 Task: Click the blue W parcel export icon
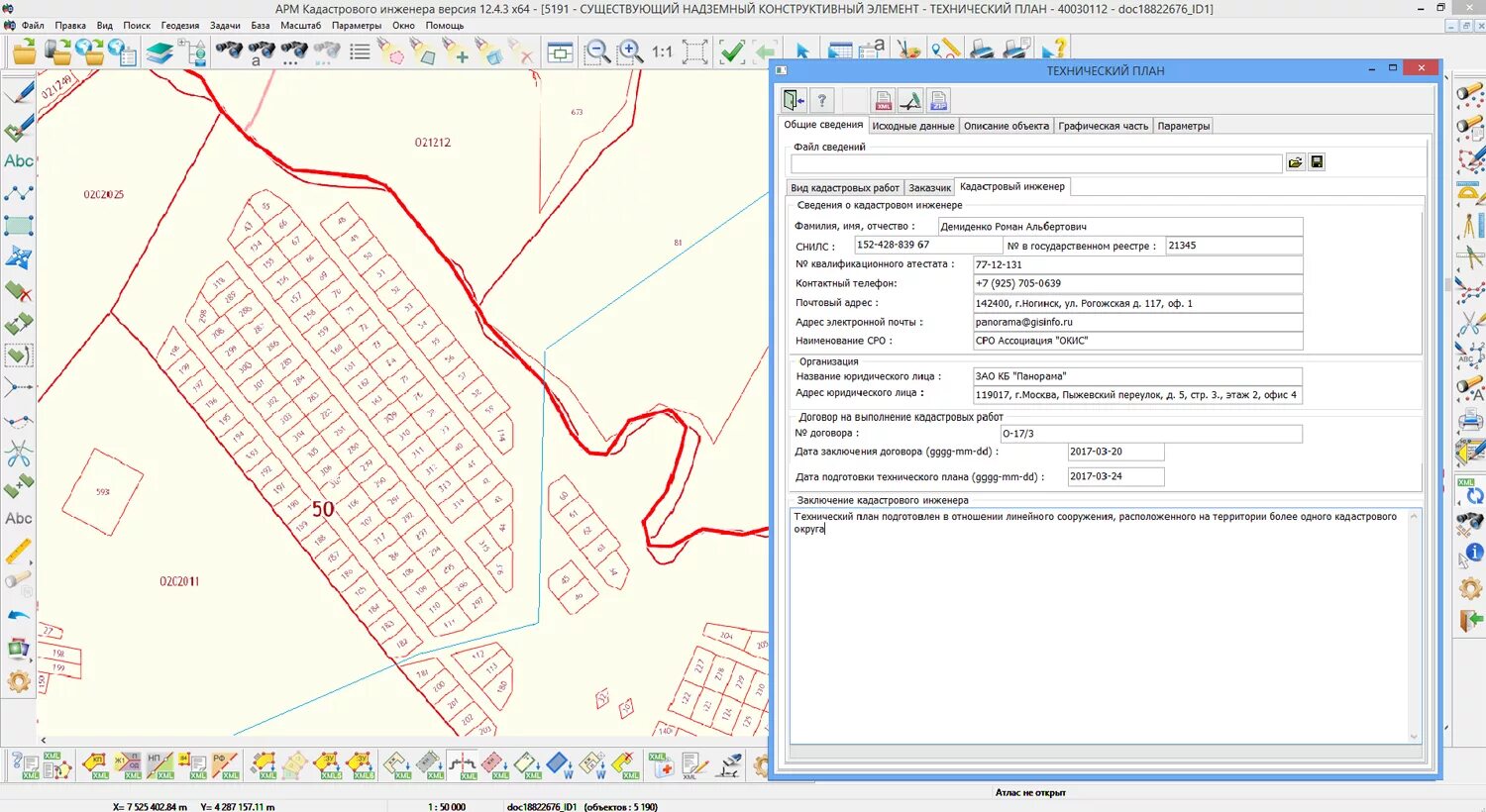coord(560,764)
